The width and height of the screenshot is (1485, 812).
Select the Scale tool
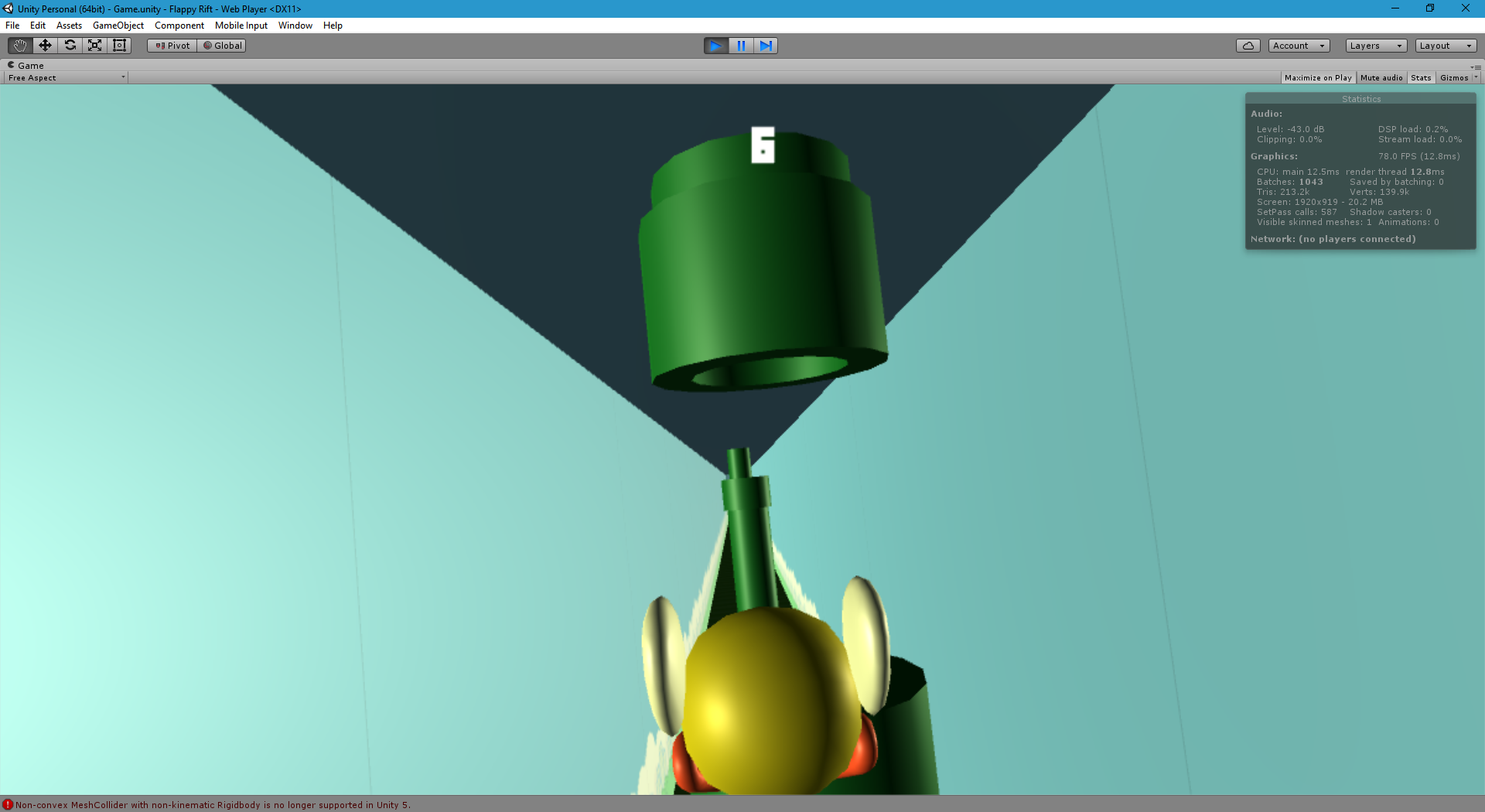coord(94,46)
